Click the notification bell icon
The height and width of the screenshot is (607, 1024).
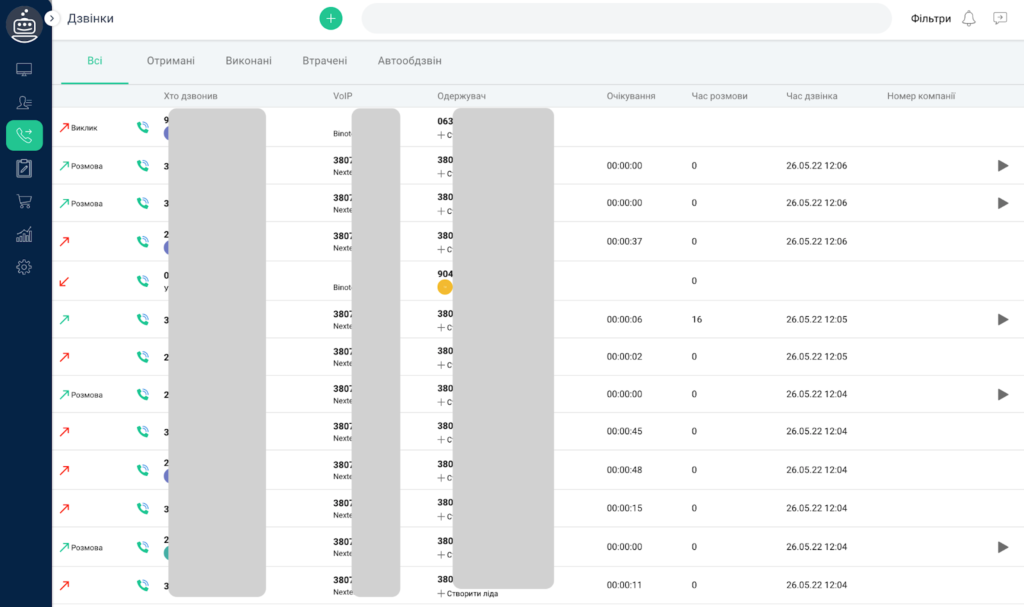coord(968,18)
